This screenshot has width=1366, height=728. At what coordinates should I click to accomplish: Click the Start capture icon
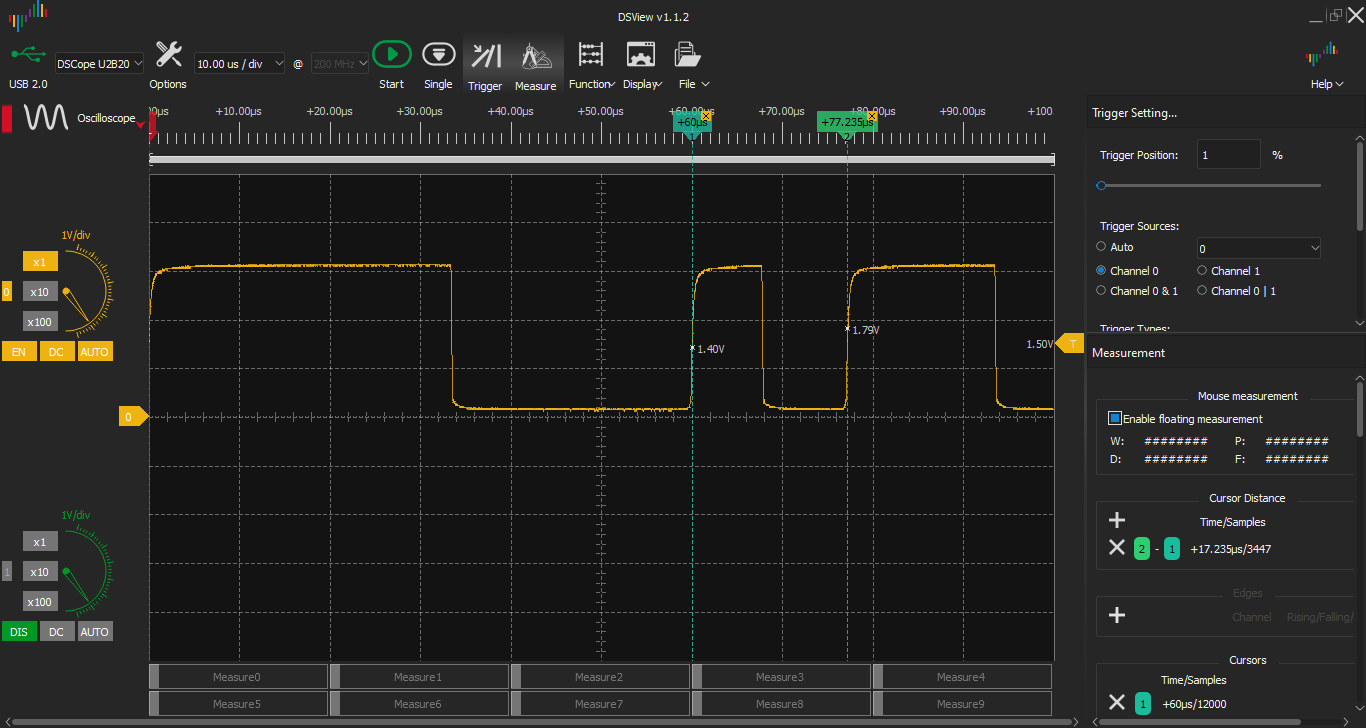click(x=391, y=55)
